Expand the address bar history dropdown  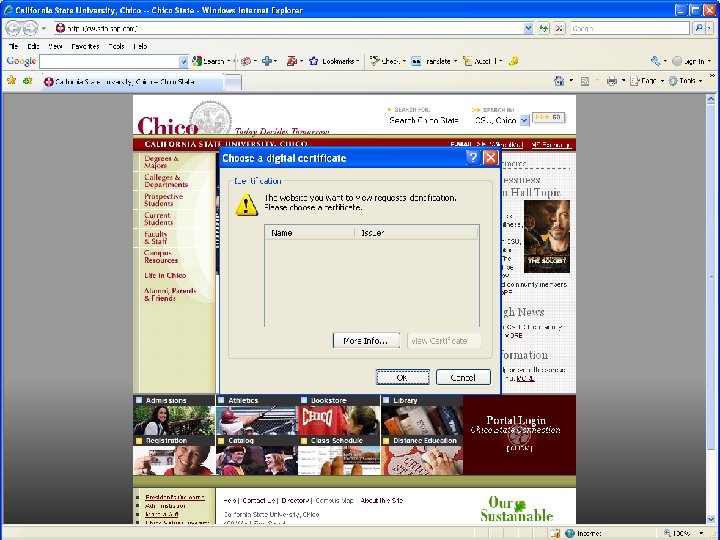coord(529,28)
